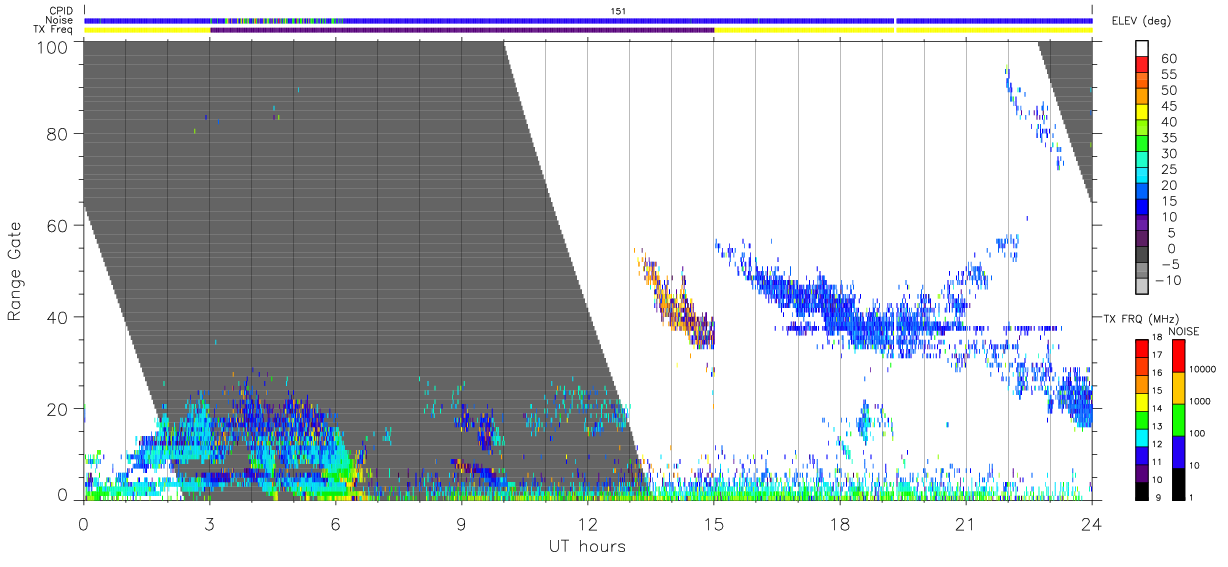
Task: Click the '12' tick label on the UT hours axis
Action: pos(587,523)
